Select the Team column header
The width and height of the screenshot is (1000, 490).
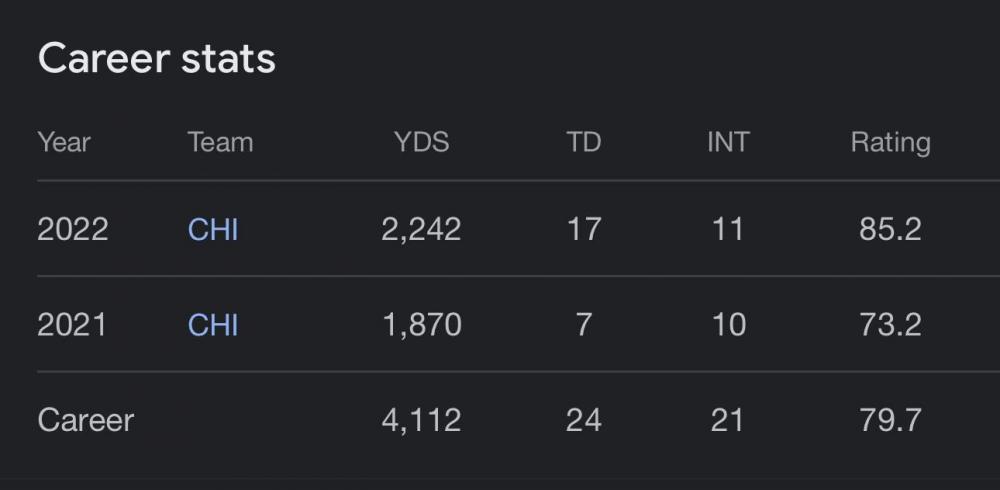pyautogui.click(x=220, y=142)
